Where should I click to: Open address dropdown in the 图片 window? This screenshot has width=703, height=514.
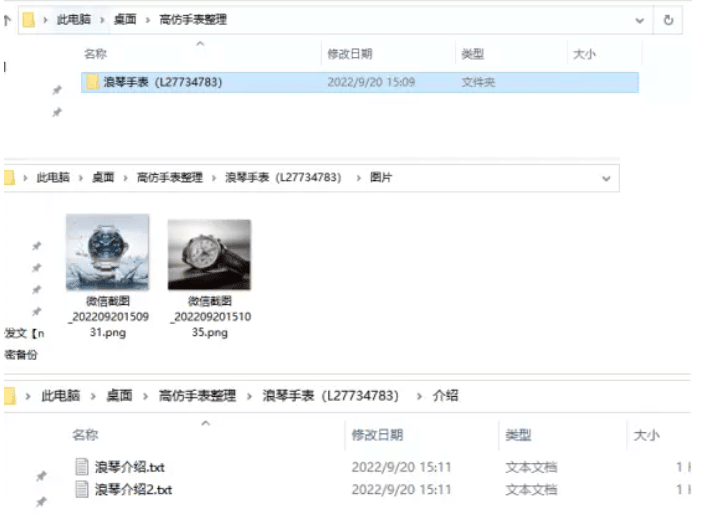point(606,179)
